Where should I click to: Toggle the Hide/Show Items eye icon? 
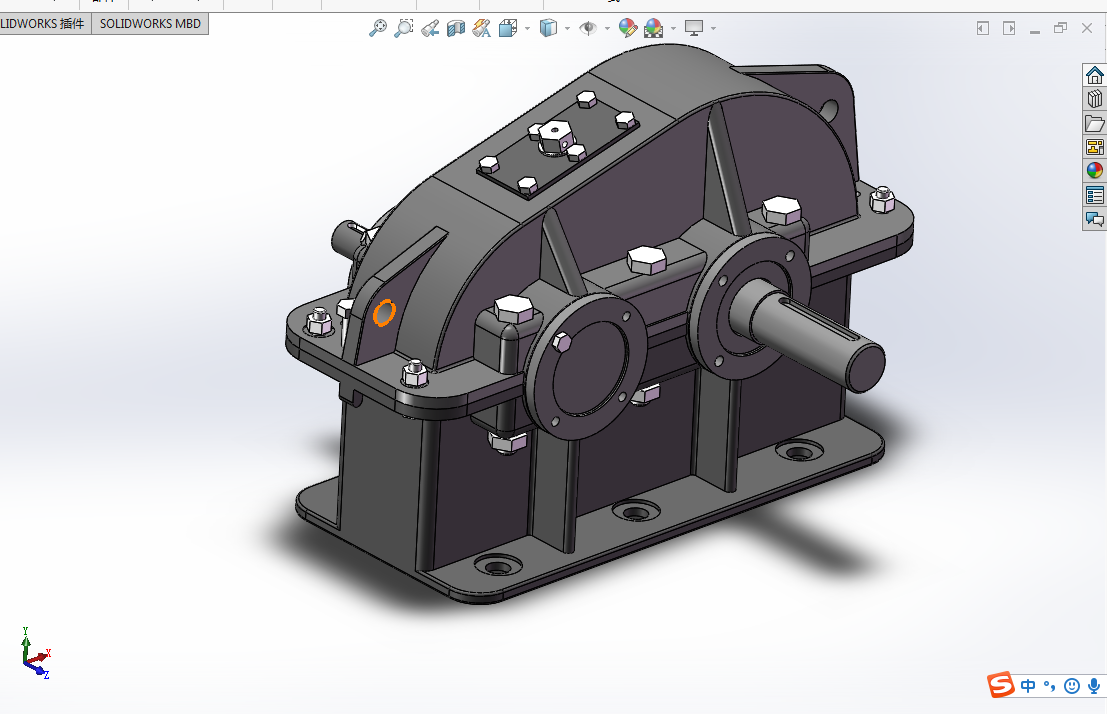tap(587, 28)
